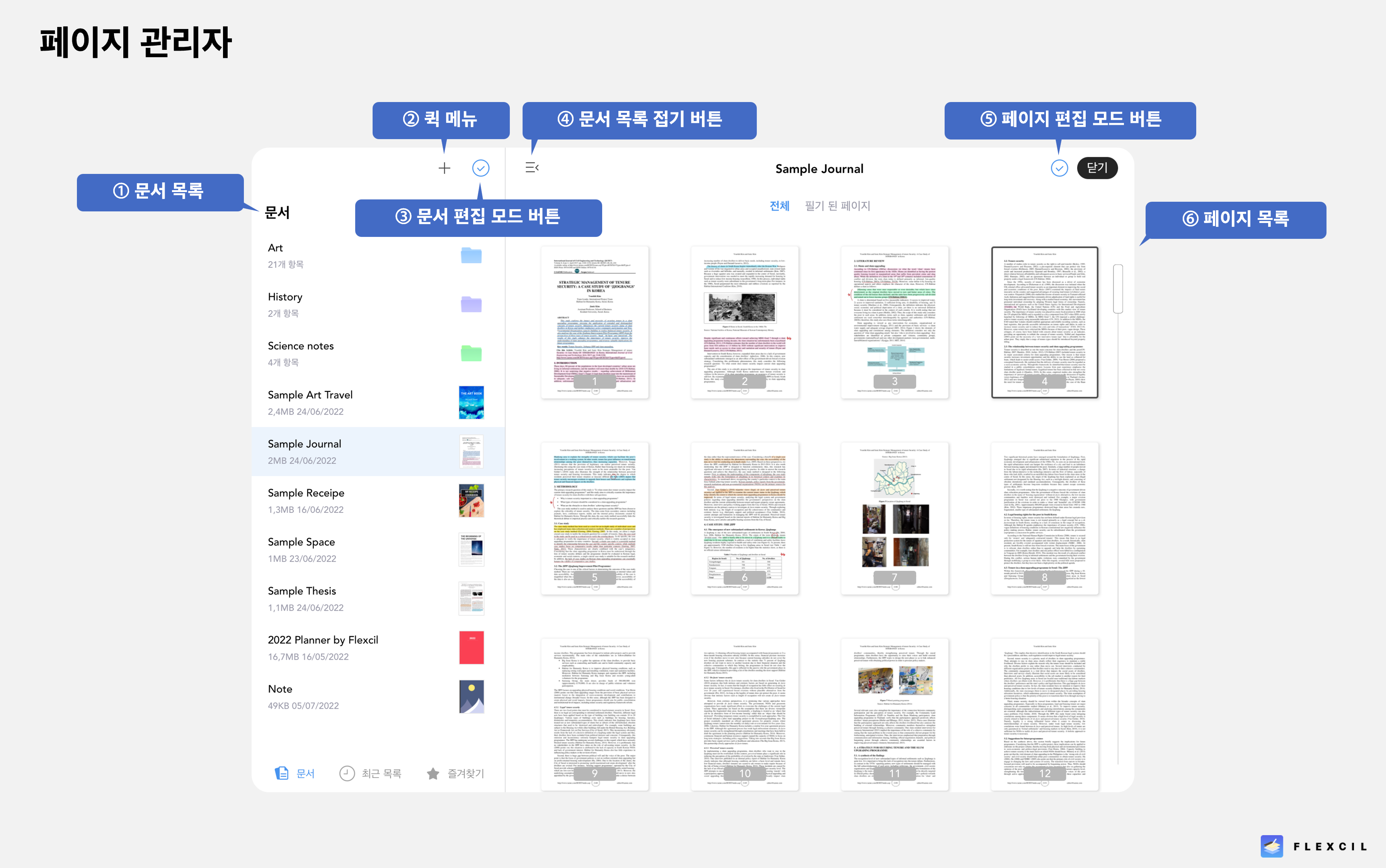Open the Science notes folder icon
The width and height of the screenshot is (1386, 868).
pos(471,352)
